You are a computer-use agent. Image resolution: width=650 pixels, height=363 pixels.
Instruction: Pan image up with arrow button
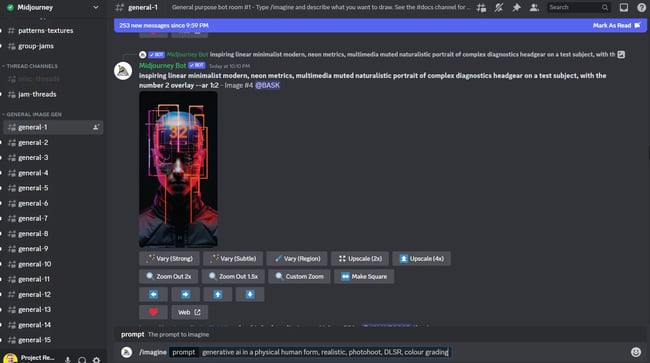tap(218, 294)
